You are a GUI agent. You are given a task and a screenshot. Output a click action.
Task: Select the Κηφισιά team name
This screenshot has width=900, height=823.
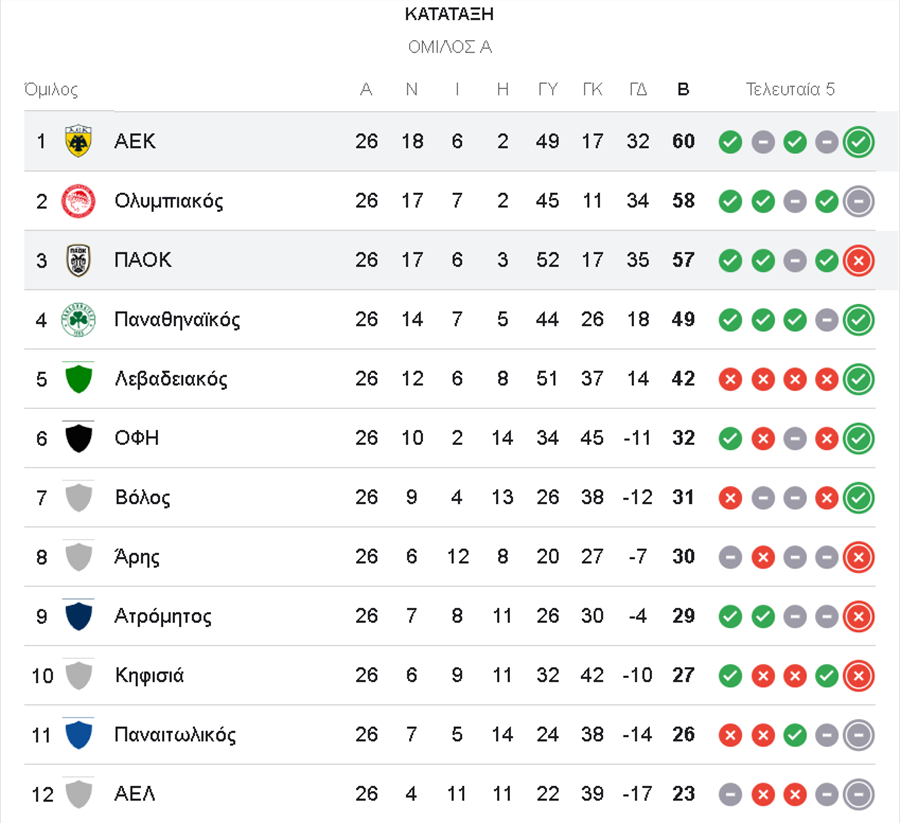(149, 676)
